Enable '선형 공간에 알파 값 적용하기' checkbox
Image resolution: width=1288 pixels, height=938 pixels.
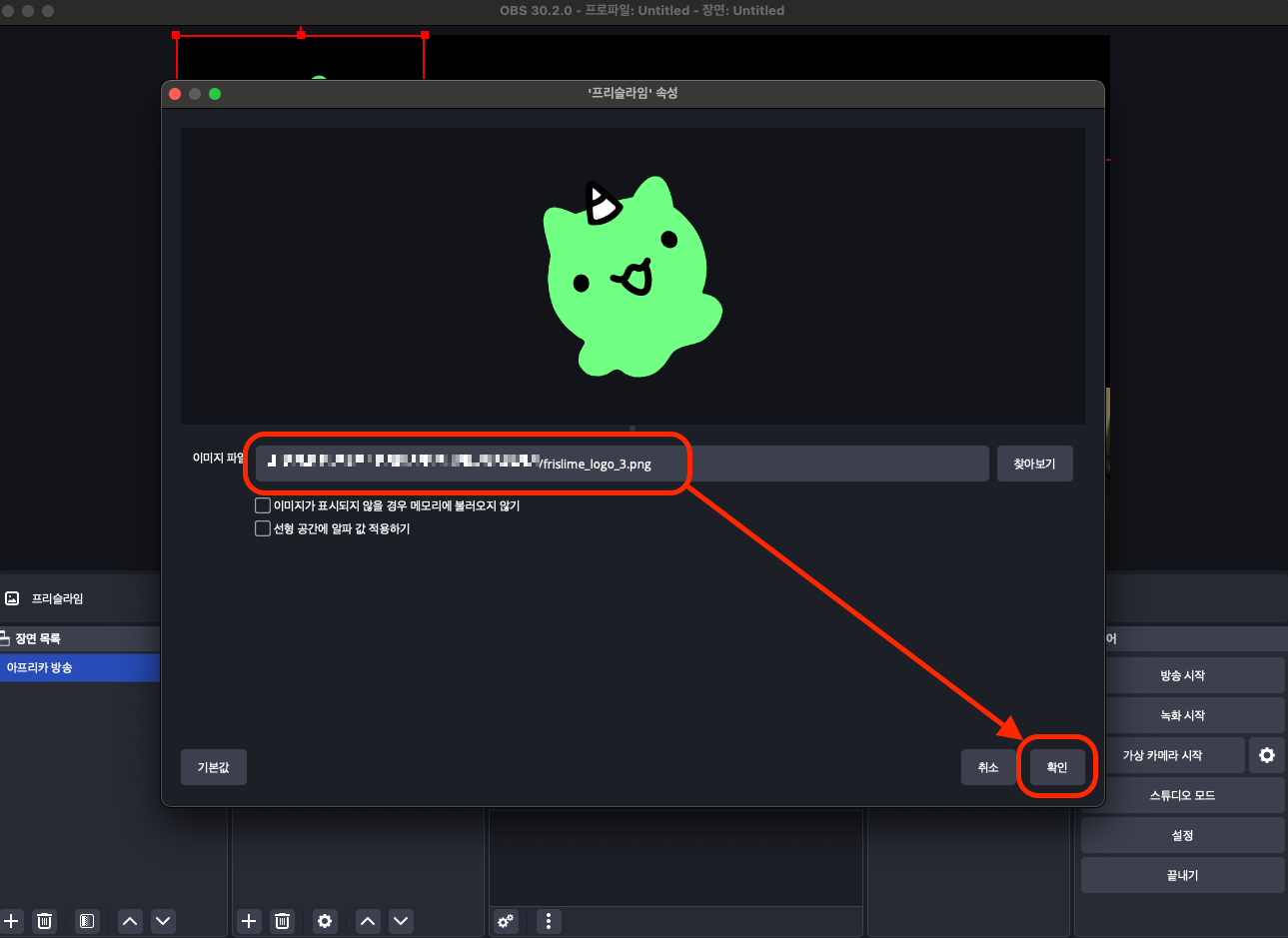click(x=263, y=528)
